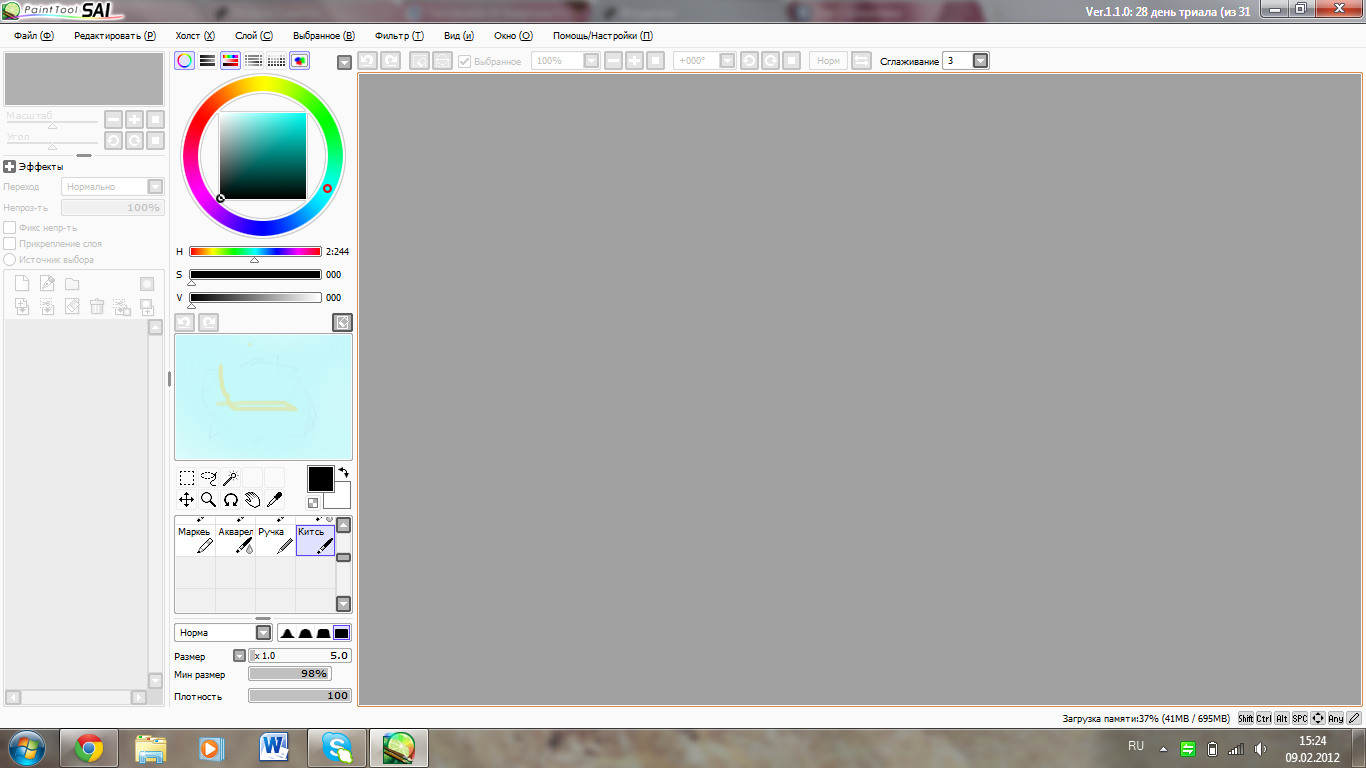Activate the Hand pan tool

tap(252, 499)
